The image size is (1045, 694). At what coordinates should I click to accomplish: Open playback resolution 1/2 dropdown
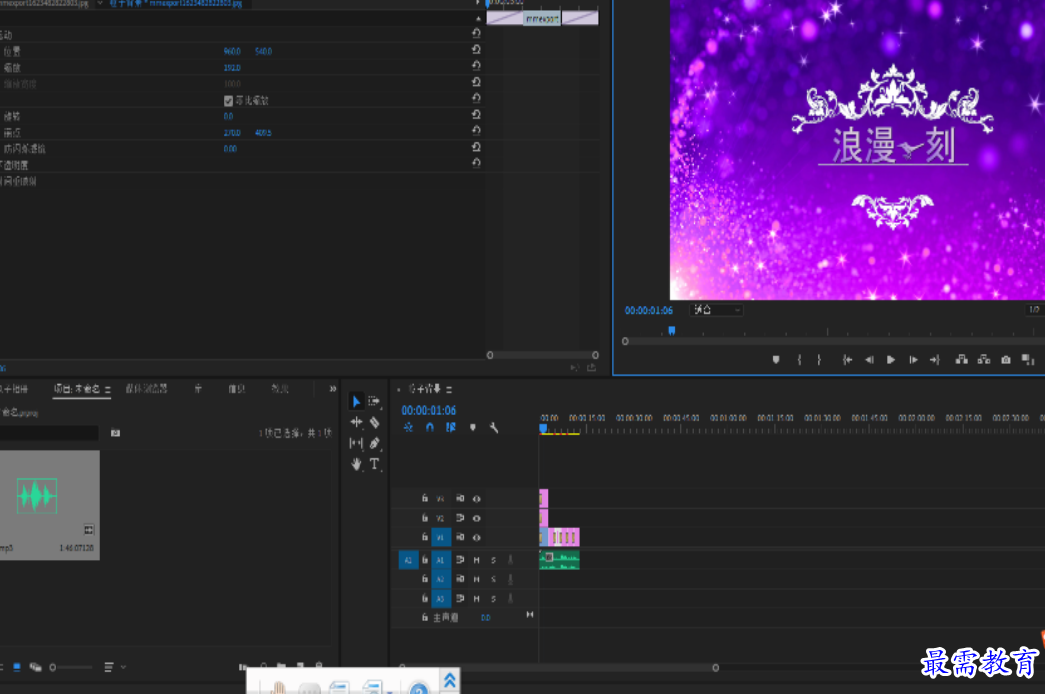1035,310
